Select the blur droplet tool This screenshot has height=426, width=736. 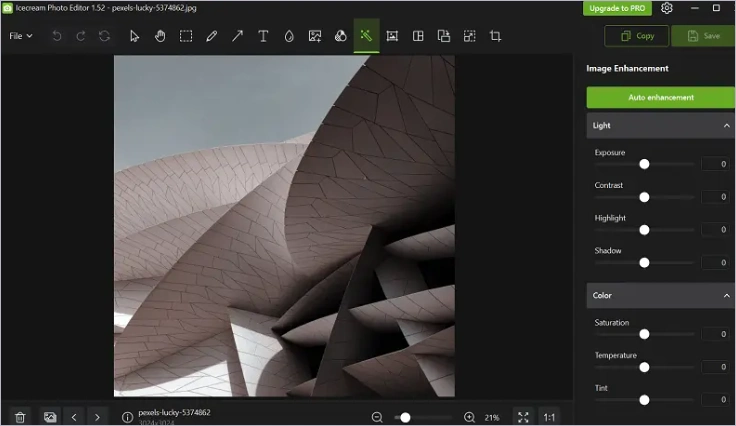289,36
